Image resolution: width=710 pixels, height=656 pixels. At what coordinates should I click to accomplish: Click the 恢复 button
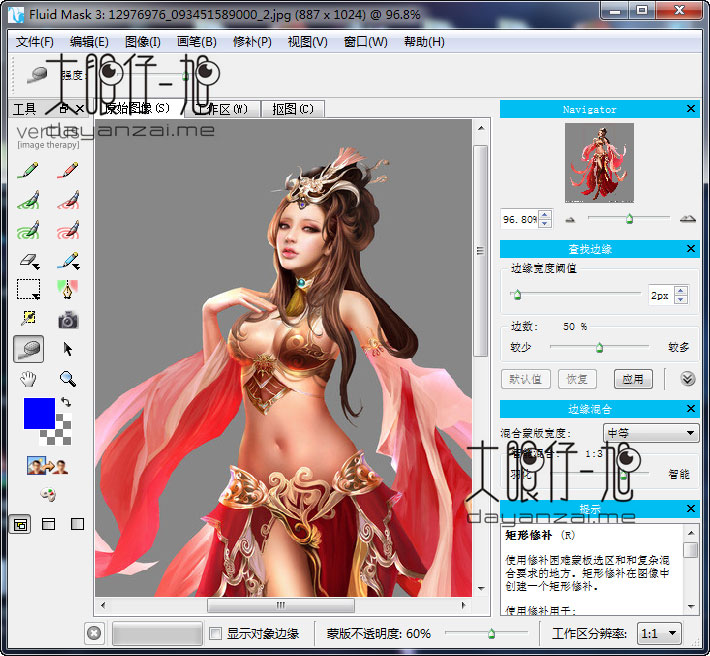point(577,379)
